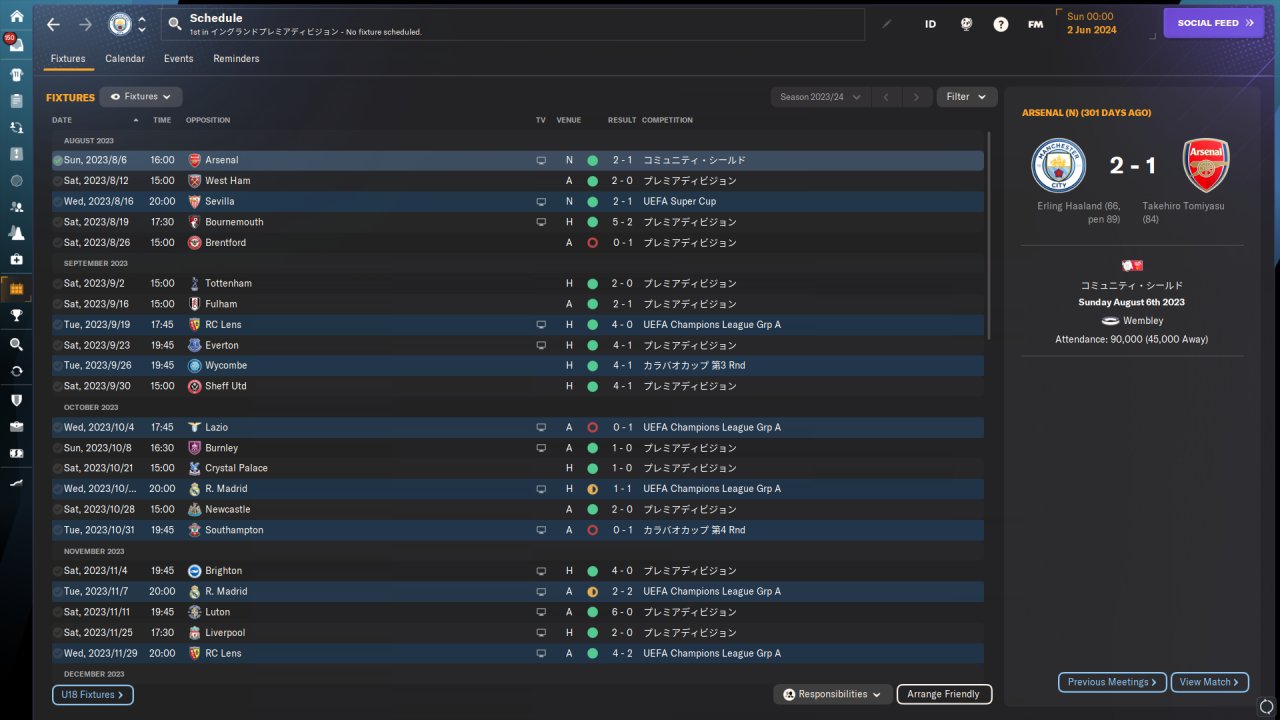
Task: Click the help question mark icon
Action: [1000, 24]
